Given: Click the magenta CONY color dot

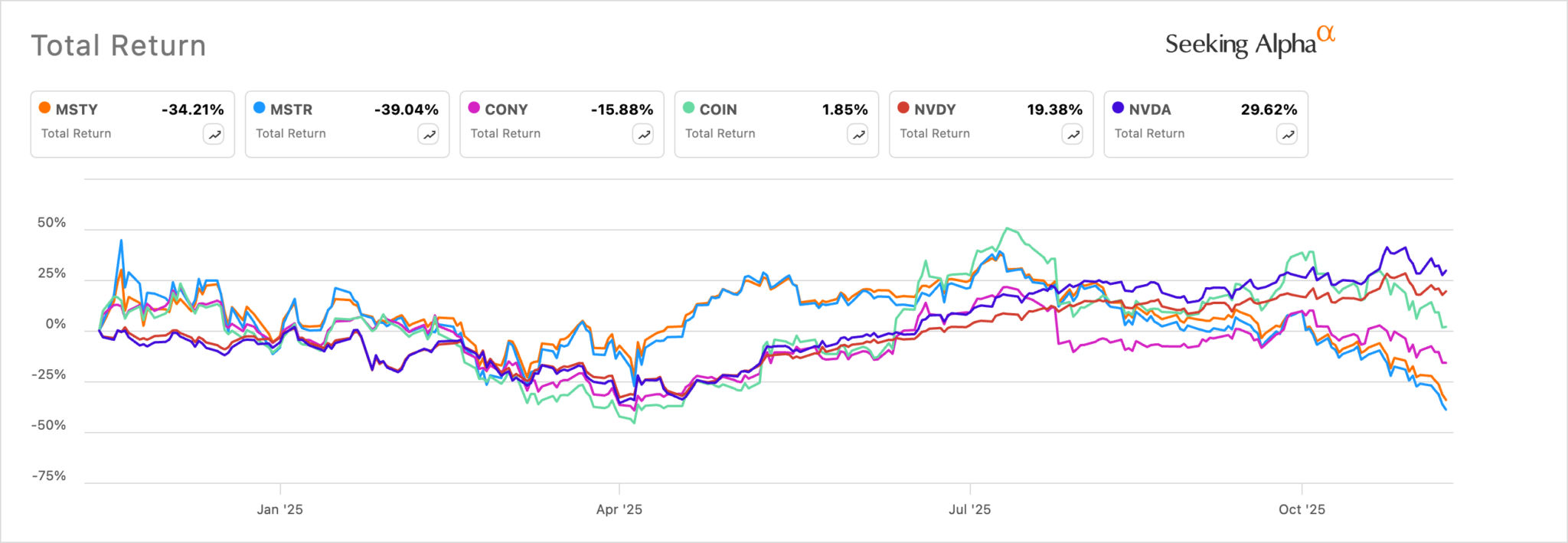Looking at the screenshot, I should [x=475, y=108].
